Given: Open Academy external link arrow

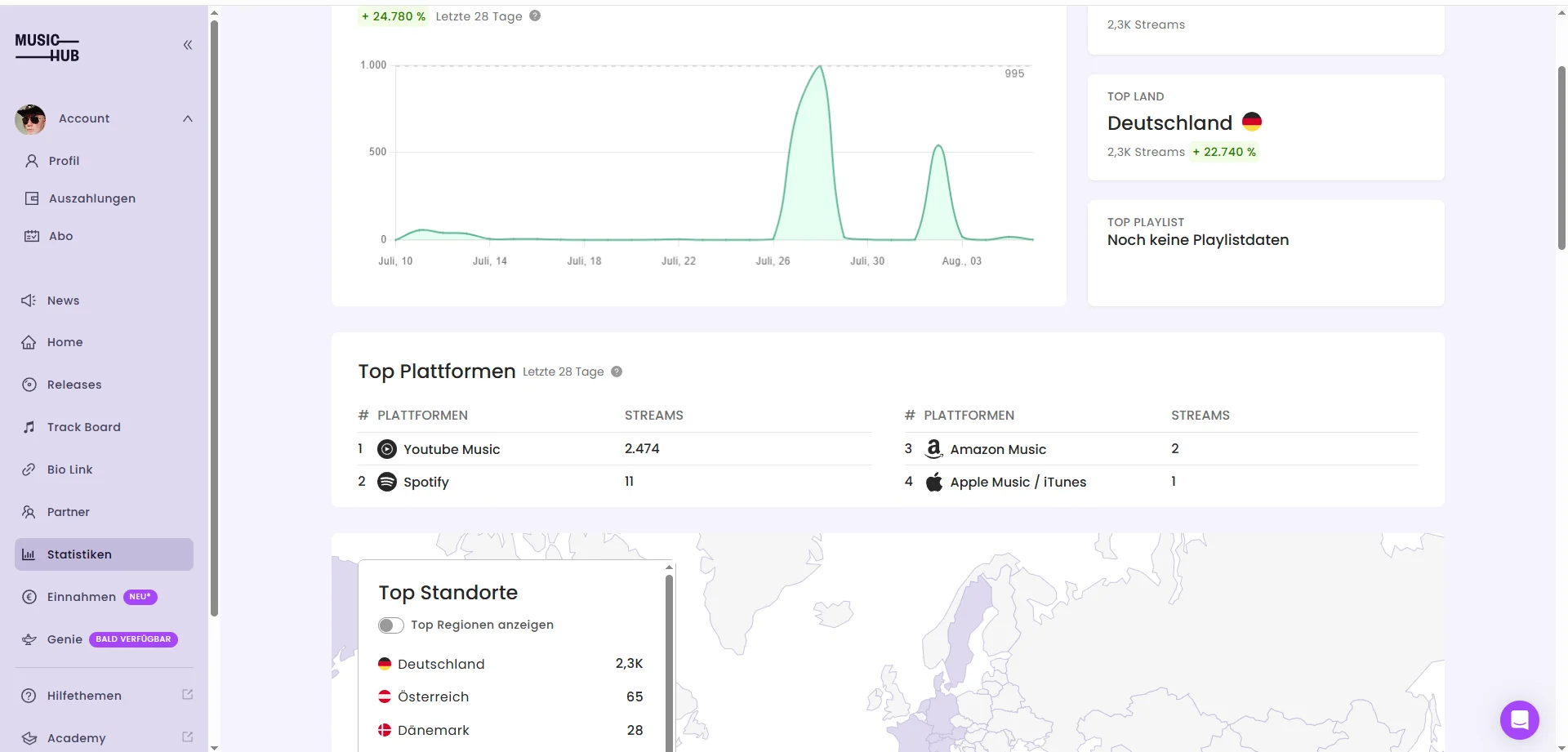Looking at the screenshot, I should click(187, 737).
